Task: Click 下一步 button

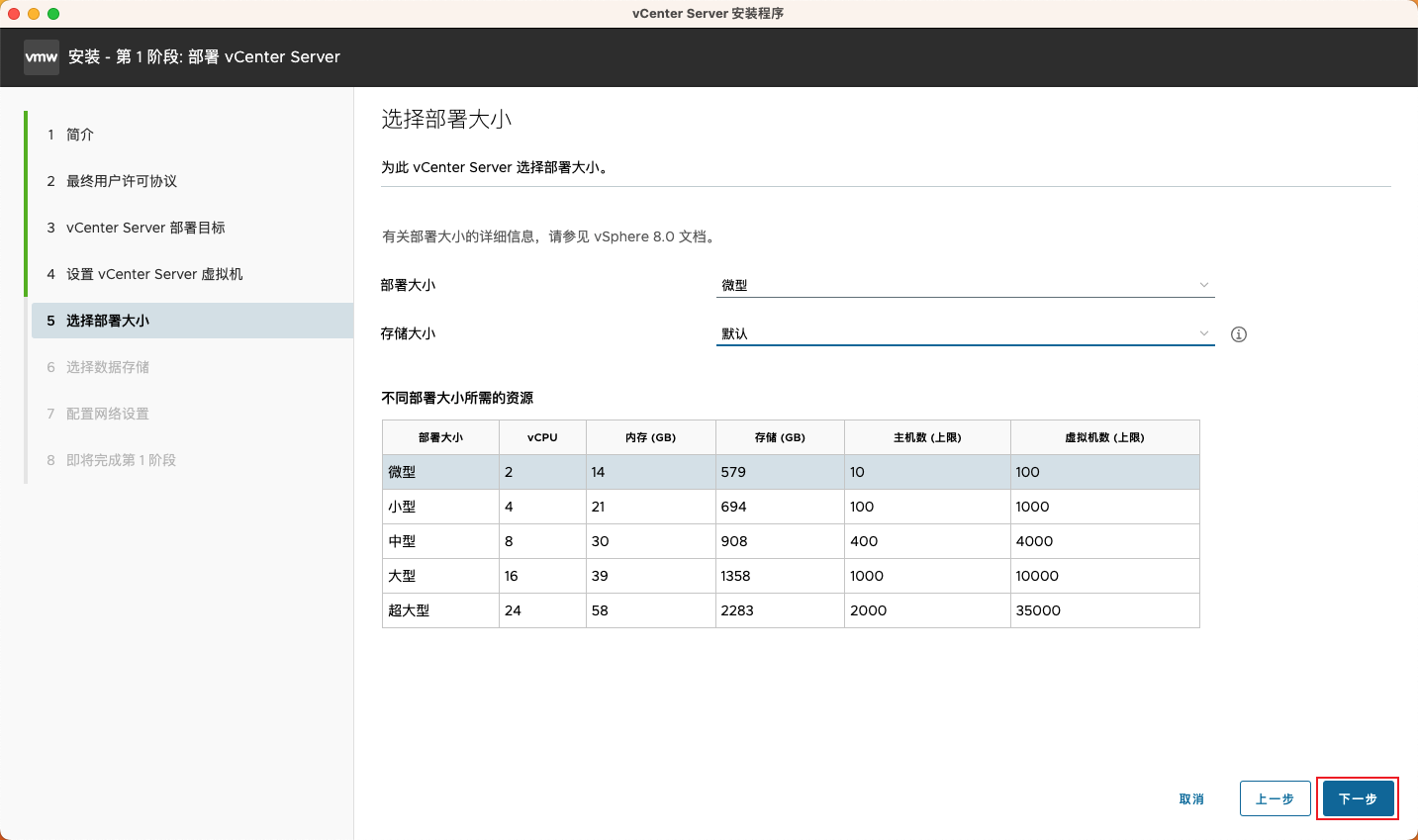Action: click(x=1358, y=798)
